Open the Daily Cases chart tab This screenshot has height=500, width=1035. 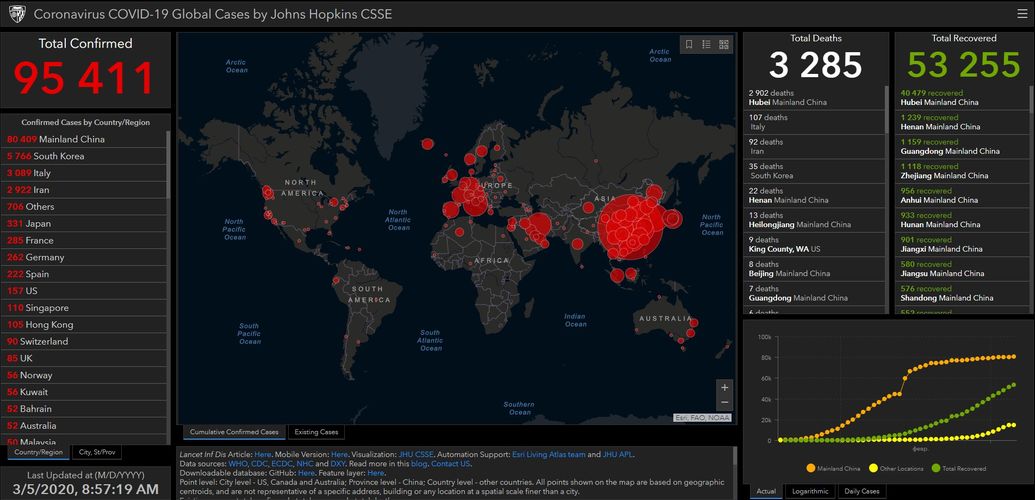[862, 491]
